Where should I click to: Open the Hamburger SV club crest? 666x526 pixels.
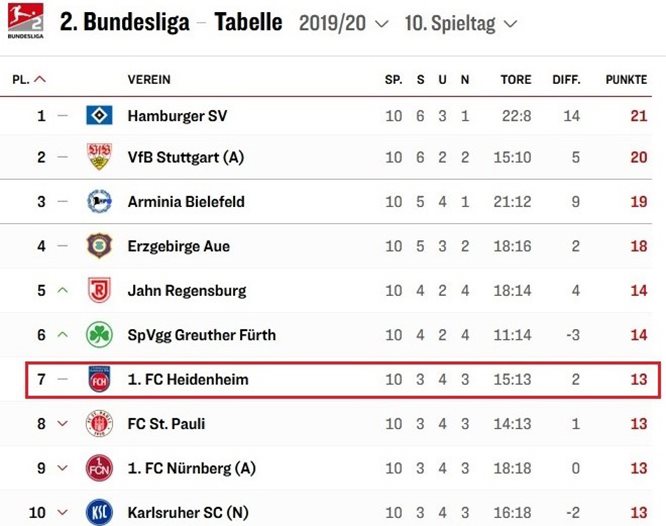click(x=99, y=115)
